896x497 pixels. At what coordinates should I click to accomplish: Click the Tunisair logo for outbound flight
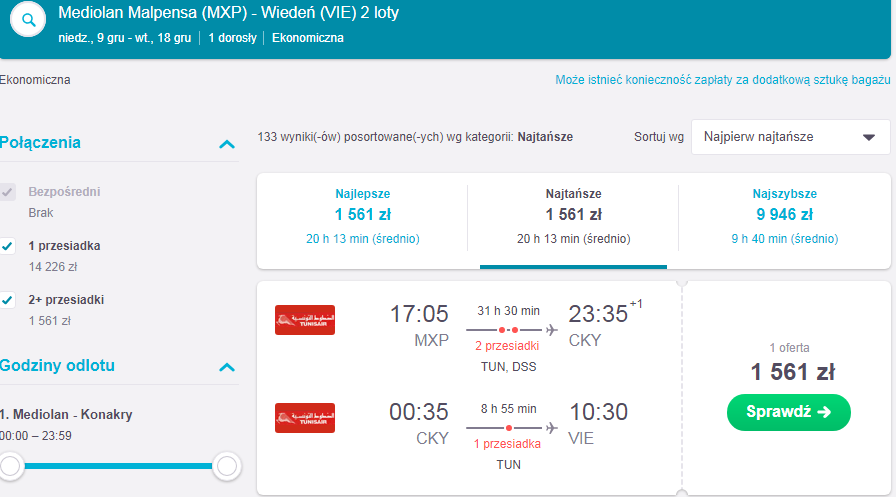tap(305, 320)
